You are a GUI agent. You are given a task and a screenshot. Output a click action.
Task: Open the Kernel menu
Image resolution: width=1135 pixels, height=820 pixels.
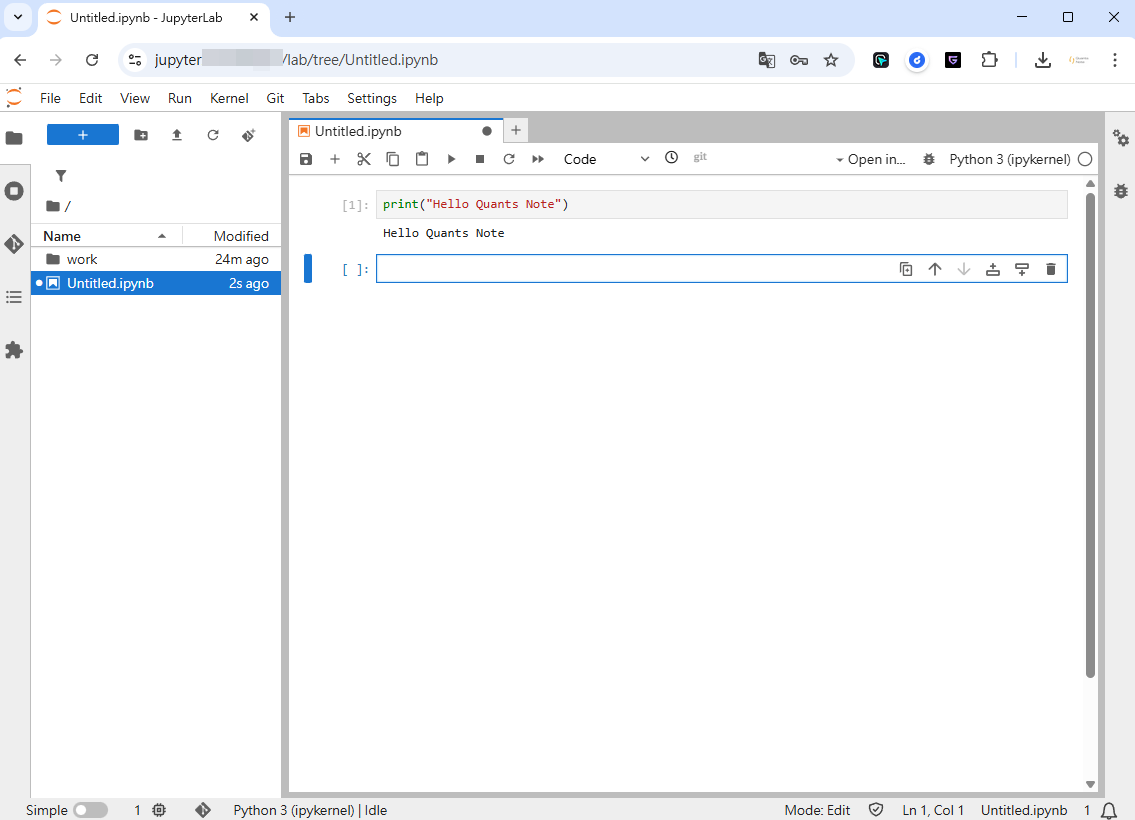pos(229,98)
